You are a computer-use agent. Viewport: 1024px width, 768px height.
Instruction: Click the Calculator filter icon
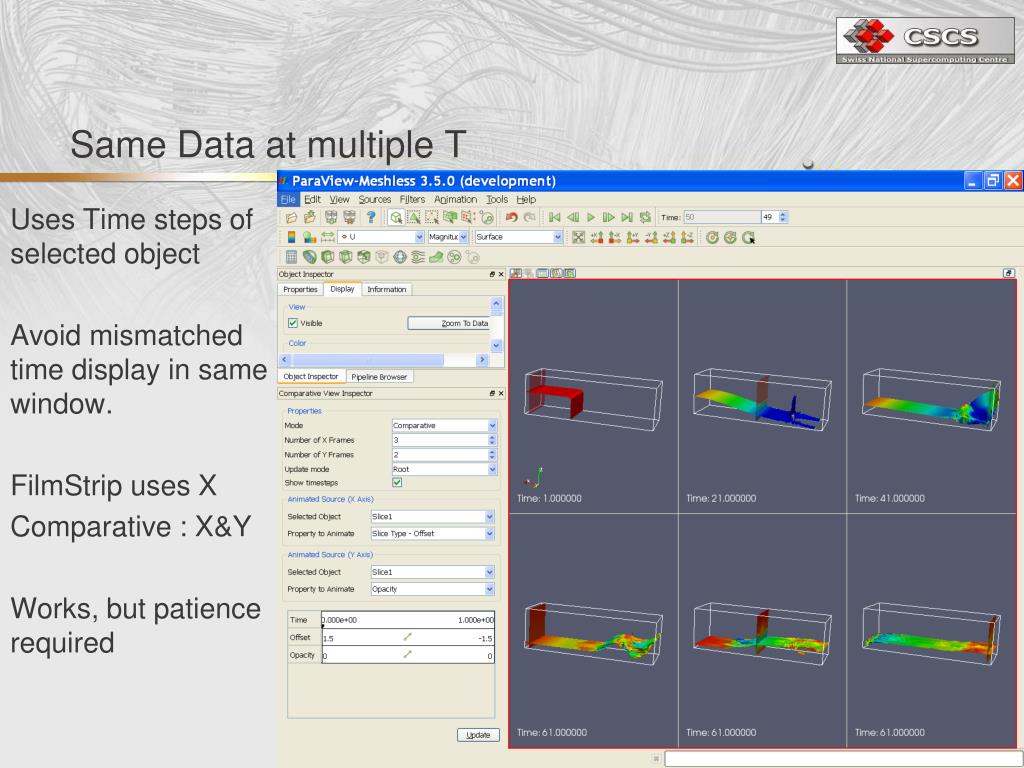point(291,257)
